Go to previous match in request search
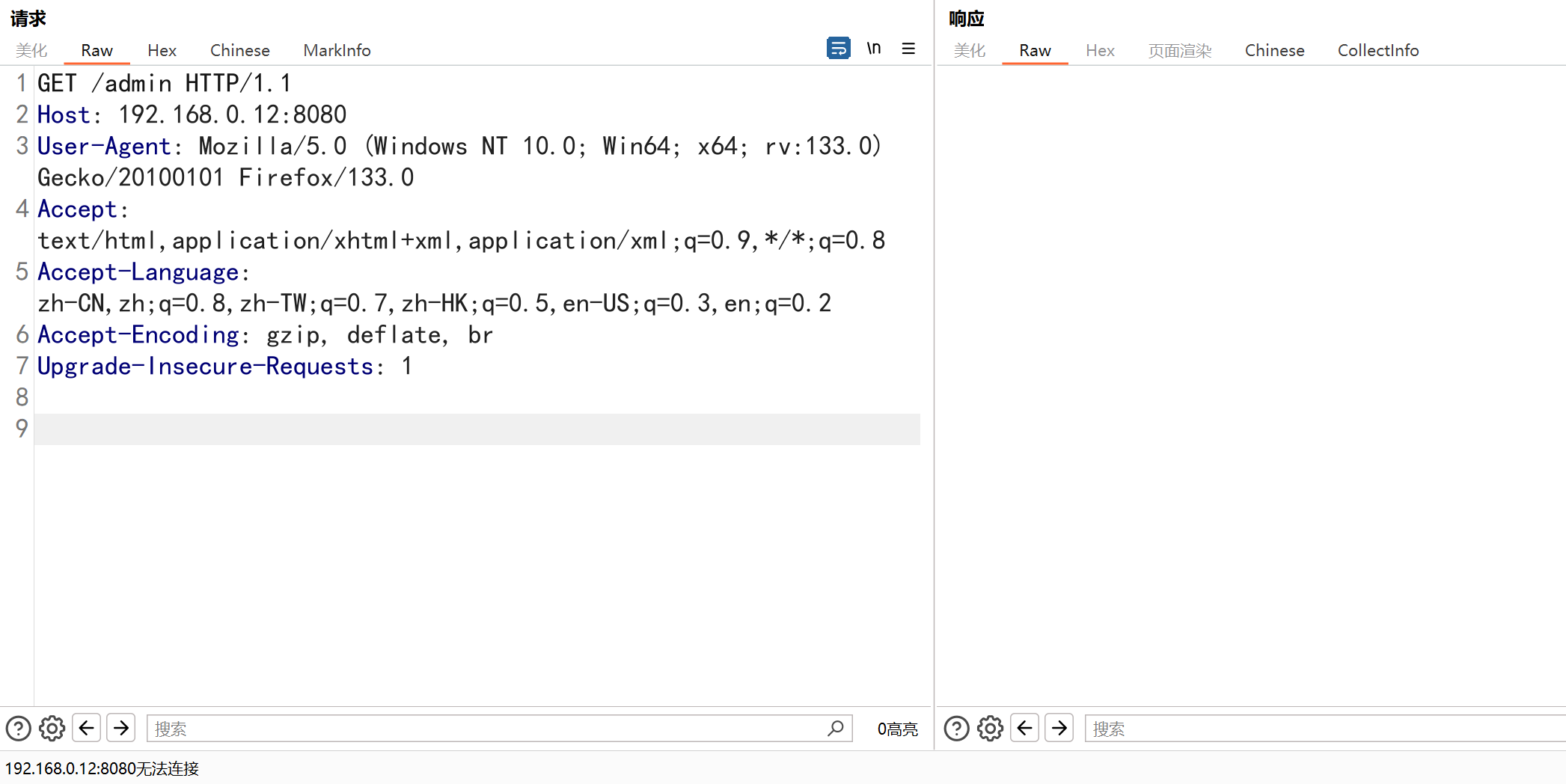Image resolution: width=1566 pixels, height=784 pixels. click(x=87, y=728)
